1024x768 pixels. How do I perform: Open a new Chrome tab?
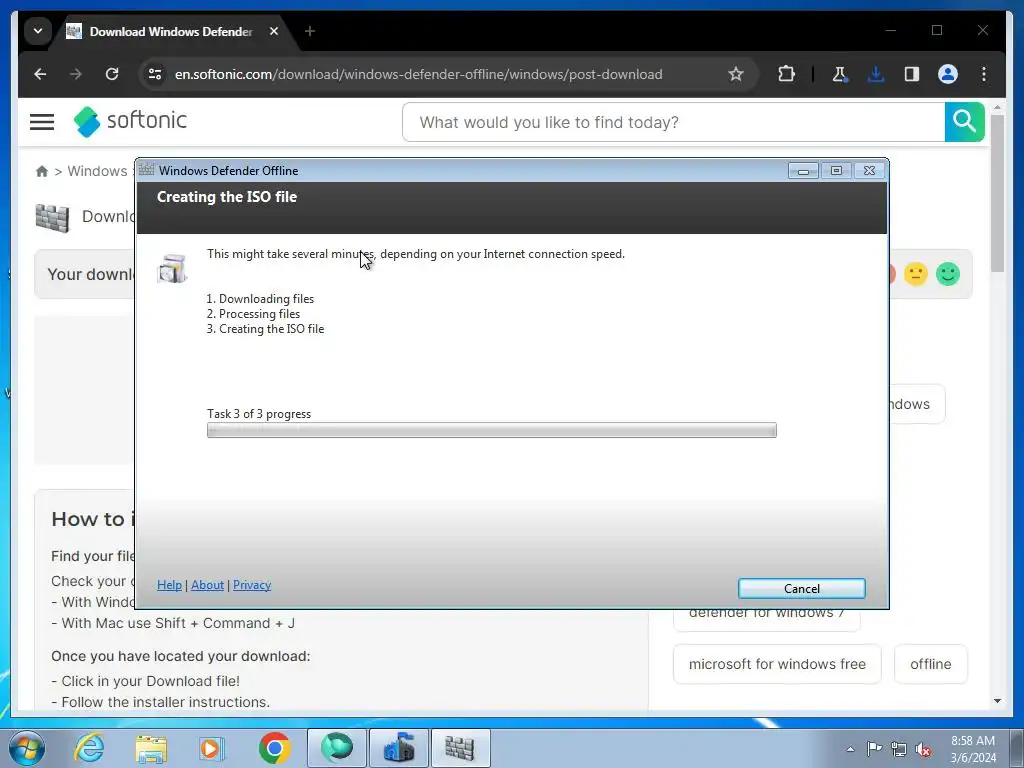click(310, 31)
